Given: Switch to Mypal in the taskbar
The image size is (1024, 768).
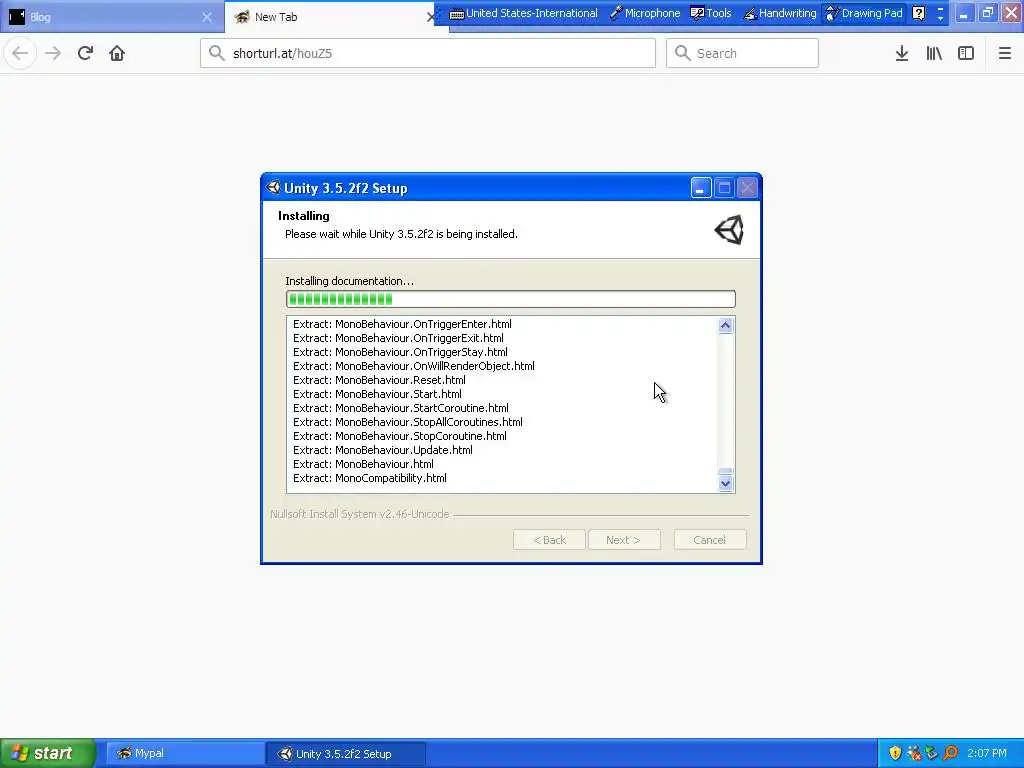Looking at the screenshot, I should [x=185, y=754].
